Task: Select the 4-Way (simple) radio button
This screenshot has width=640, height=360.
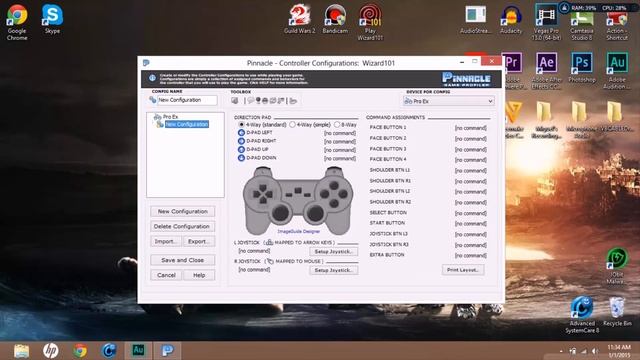Action: [x=292, y=124]
